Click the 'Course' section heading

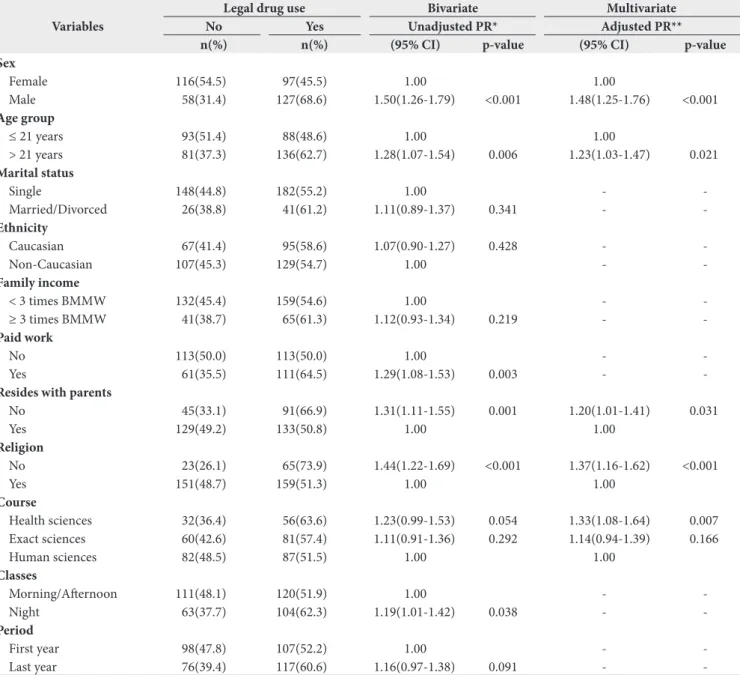[18, 502]
